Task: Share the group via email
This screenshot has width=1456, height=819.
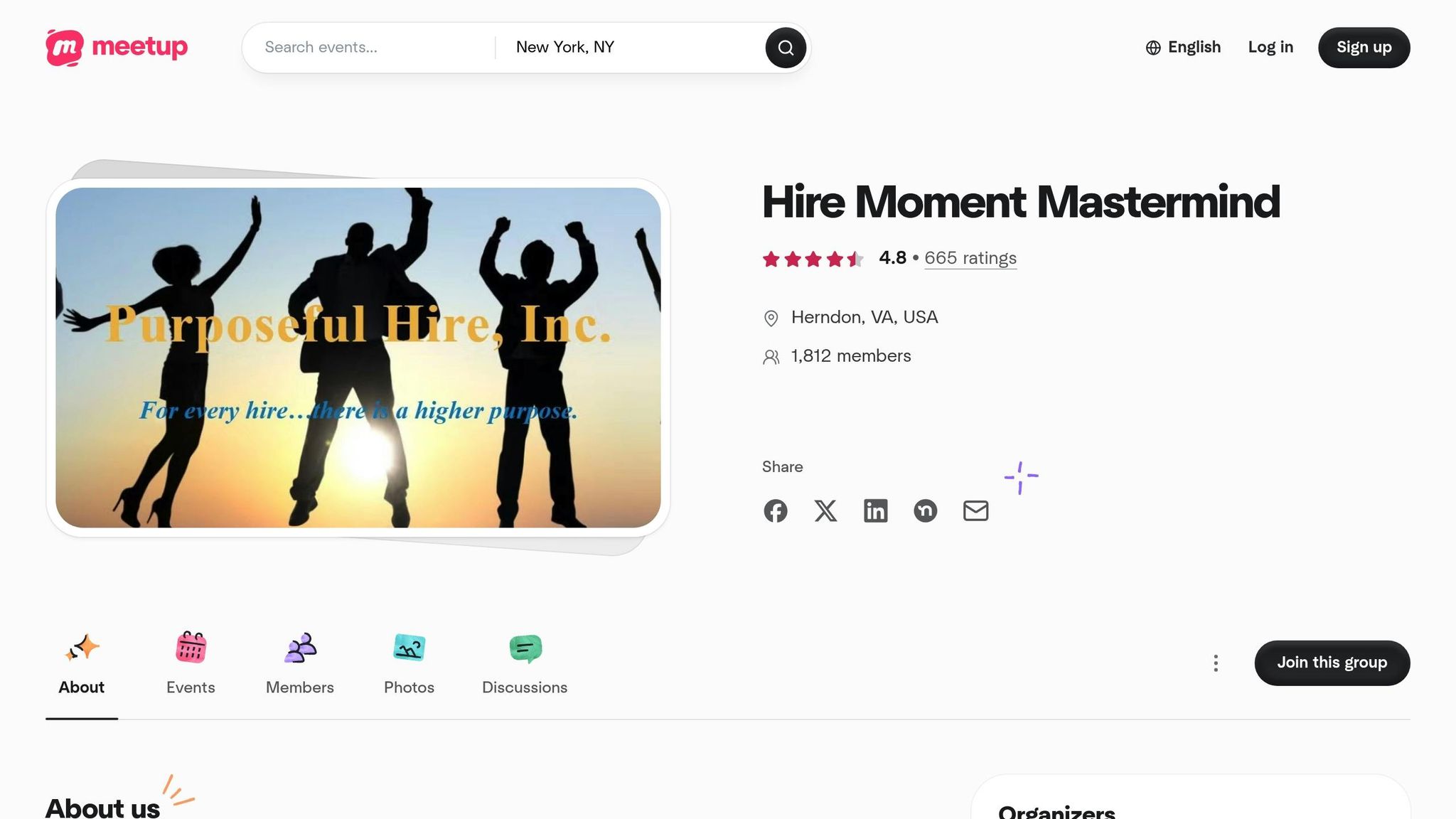Action: tap(975, 510)
